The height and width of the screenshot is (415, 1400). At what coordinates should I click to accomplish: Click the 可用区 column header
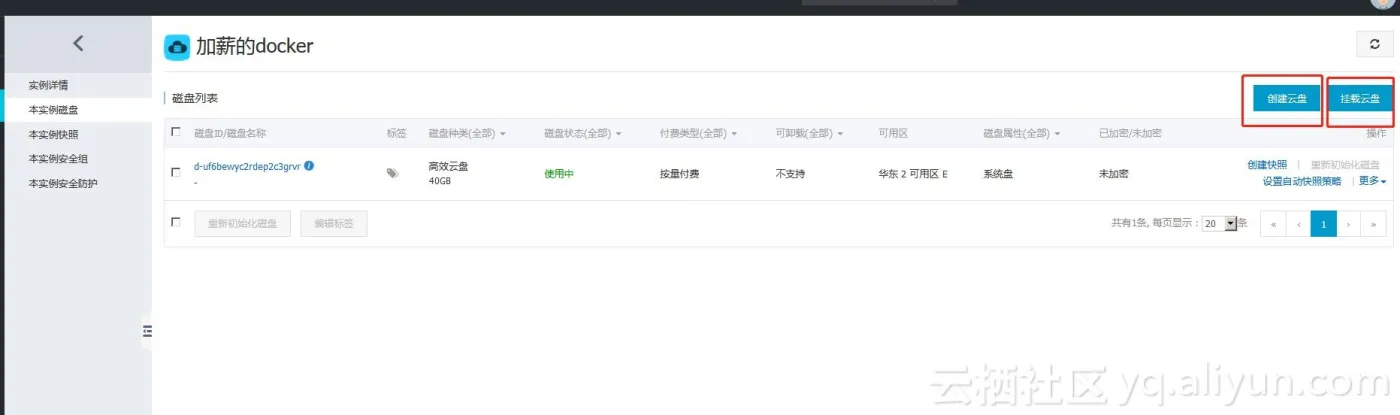pos(893,133)
